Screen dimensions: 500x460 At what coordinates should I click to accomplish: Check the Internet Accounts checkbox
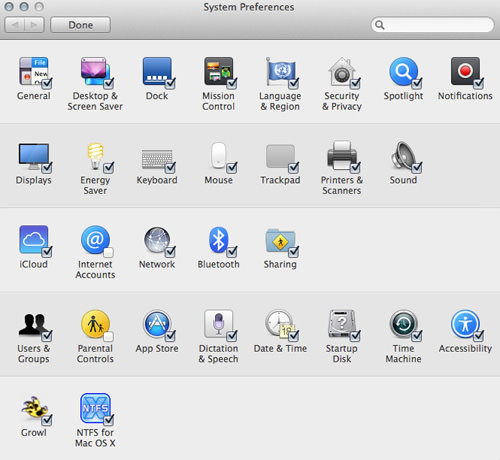tap(108, 252)
